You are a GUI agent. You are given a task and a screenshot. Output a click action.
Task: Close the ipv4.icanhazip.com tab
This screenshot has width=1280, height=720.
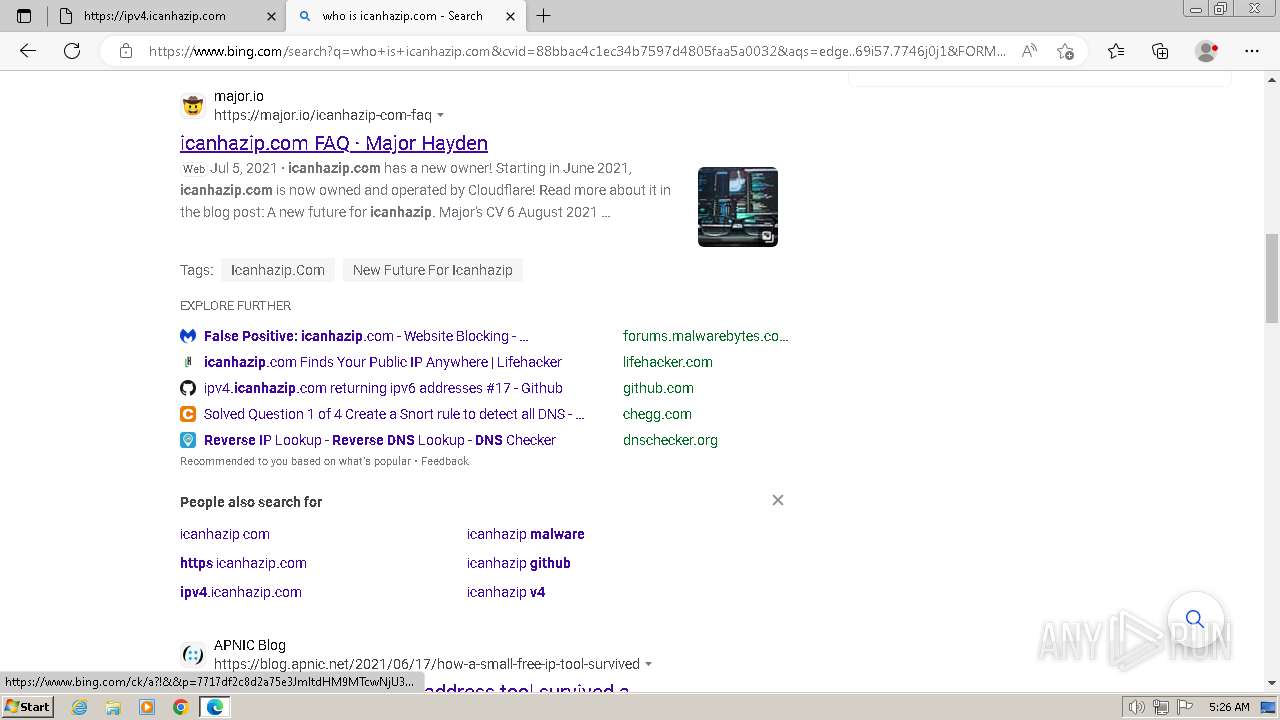[271, 16]
